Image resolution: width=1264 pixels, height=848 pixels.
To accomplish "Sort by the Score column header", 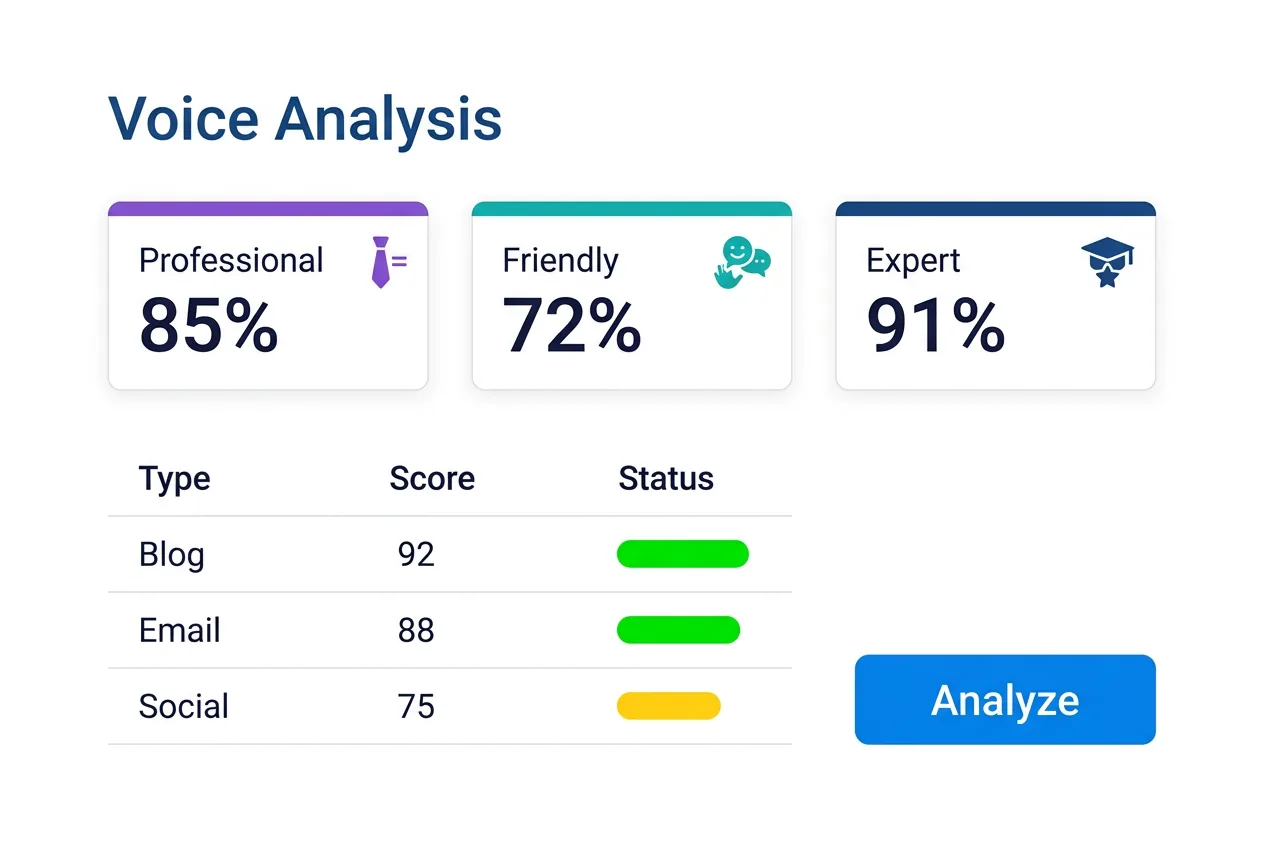I will (x=432, y=479).
